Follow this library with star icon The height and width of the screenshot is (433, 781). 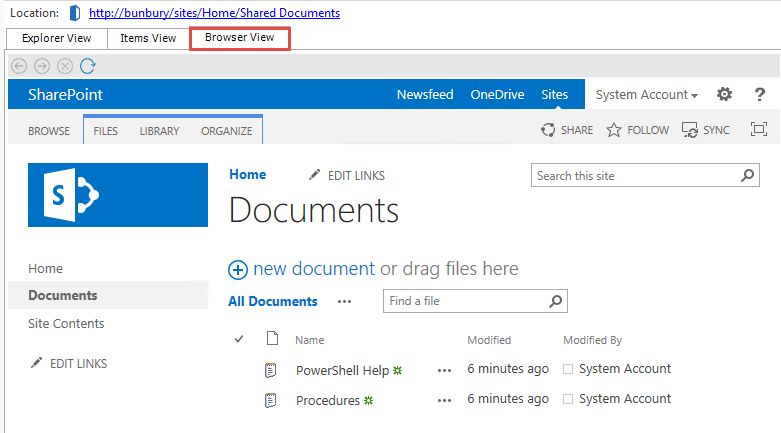614,130
